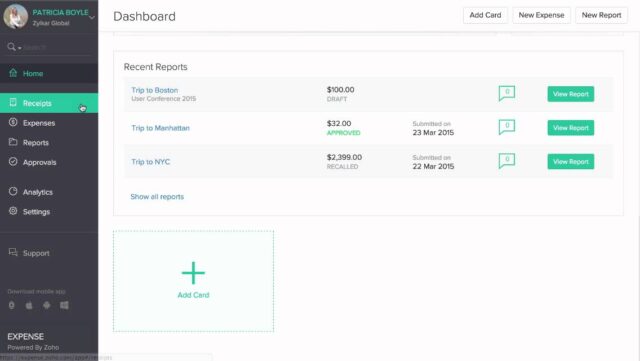The height and width of the screenshot is (361, 640).
Task: Click the Show all reports link
Action: coord(157,196)
